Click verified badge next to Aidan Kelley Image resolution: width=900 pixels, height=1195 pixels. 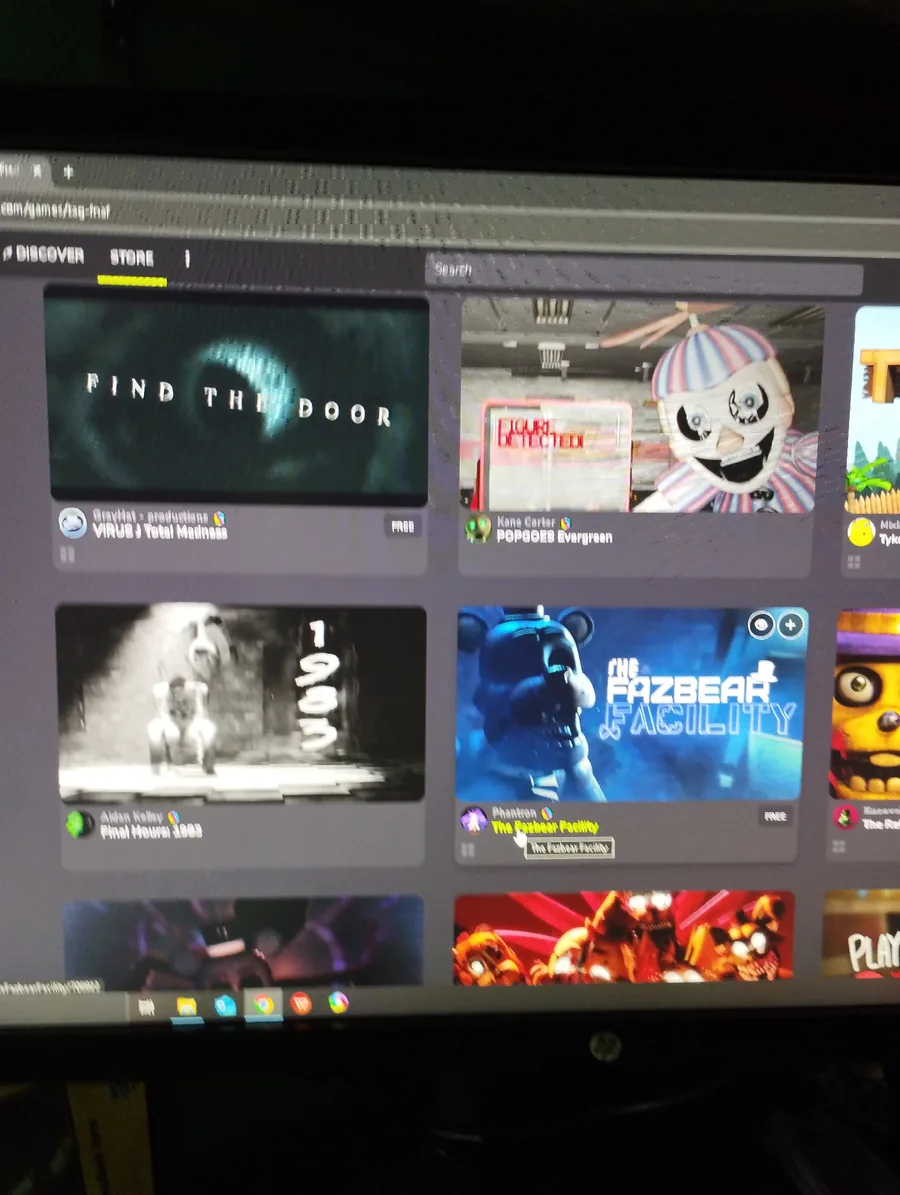point(173,817)
